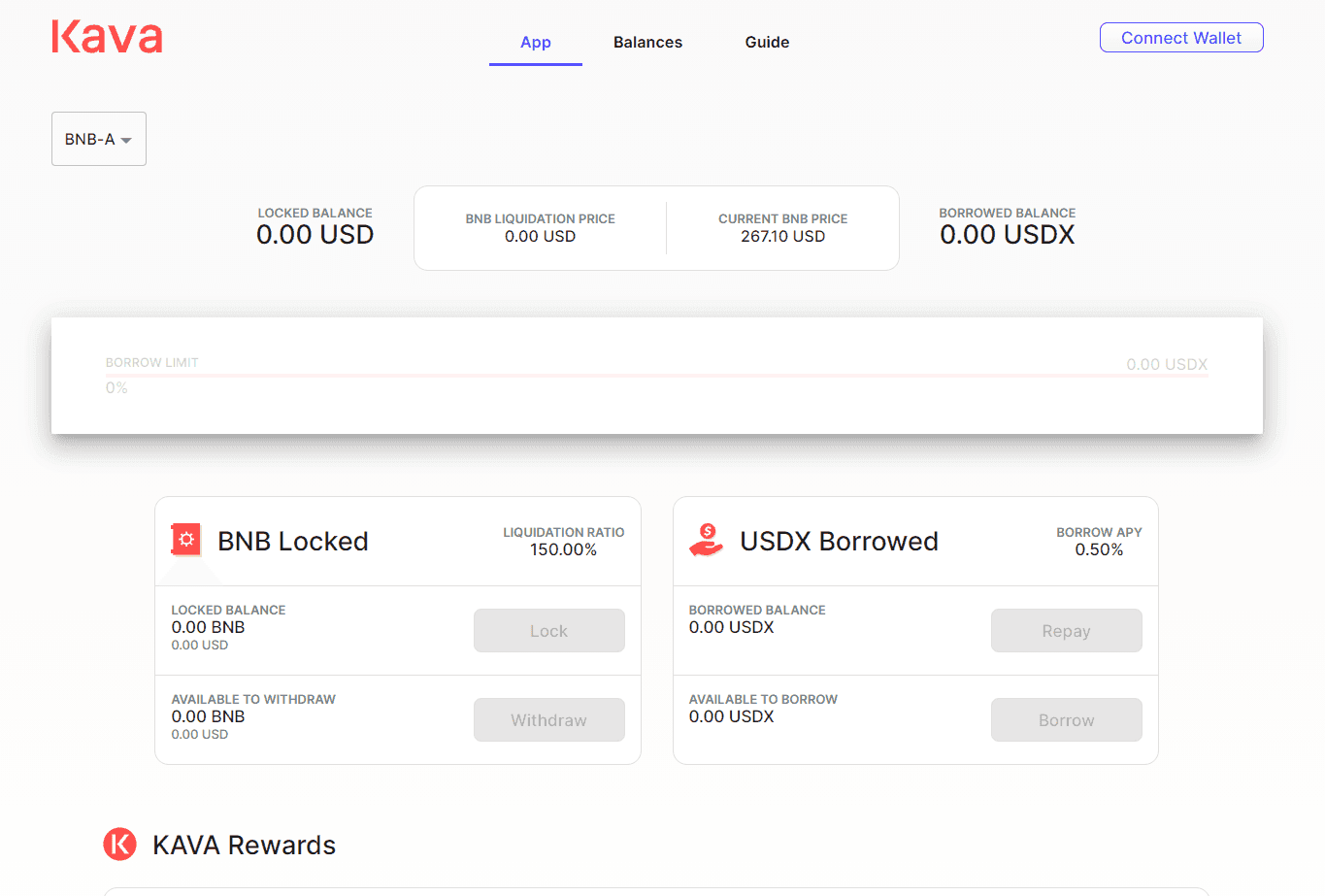
Task: Click the Kava logo
Action: click(x=107, y=38)
